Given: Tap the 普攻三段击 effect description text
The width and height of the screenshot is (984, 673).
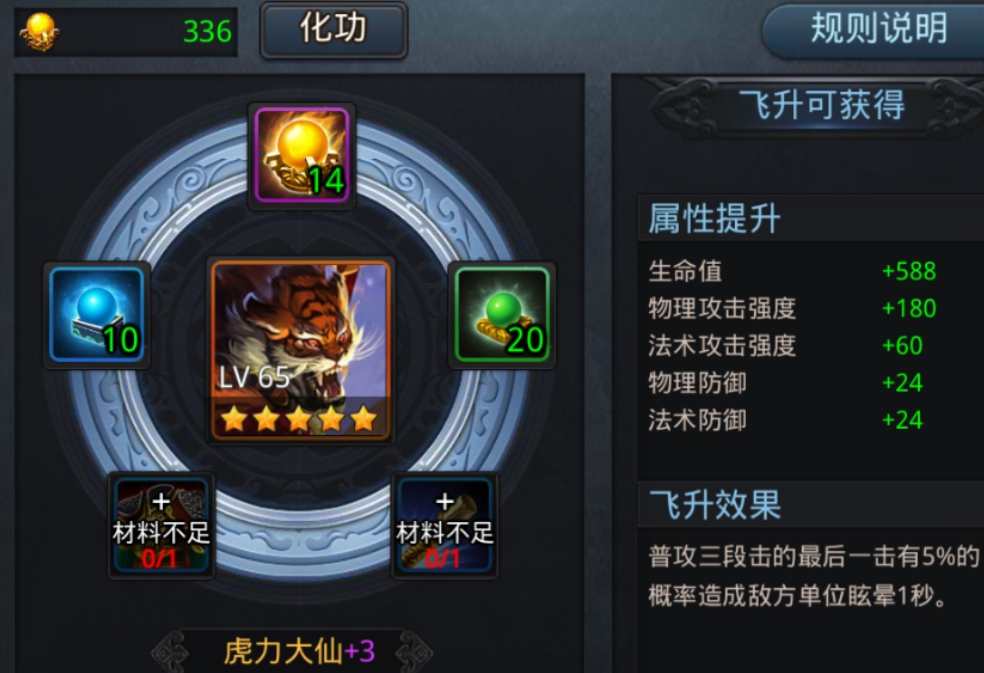Looking at the screenshot, I should click(815, 576).
